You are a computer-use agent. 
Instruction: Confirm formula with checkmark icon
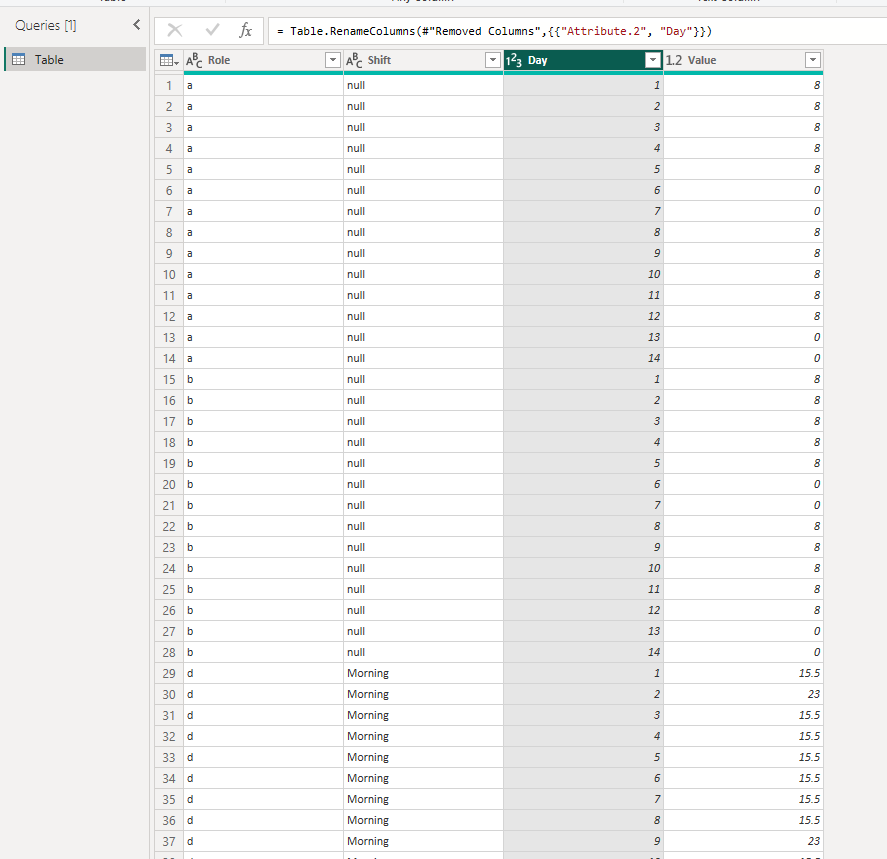212,30
